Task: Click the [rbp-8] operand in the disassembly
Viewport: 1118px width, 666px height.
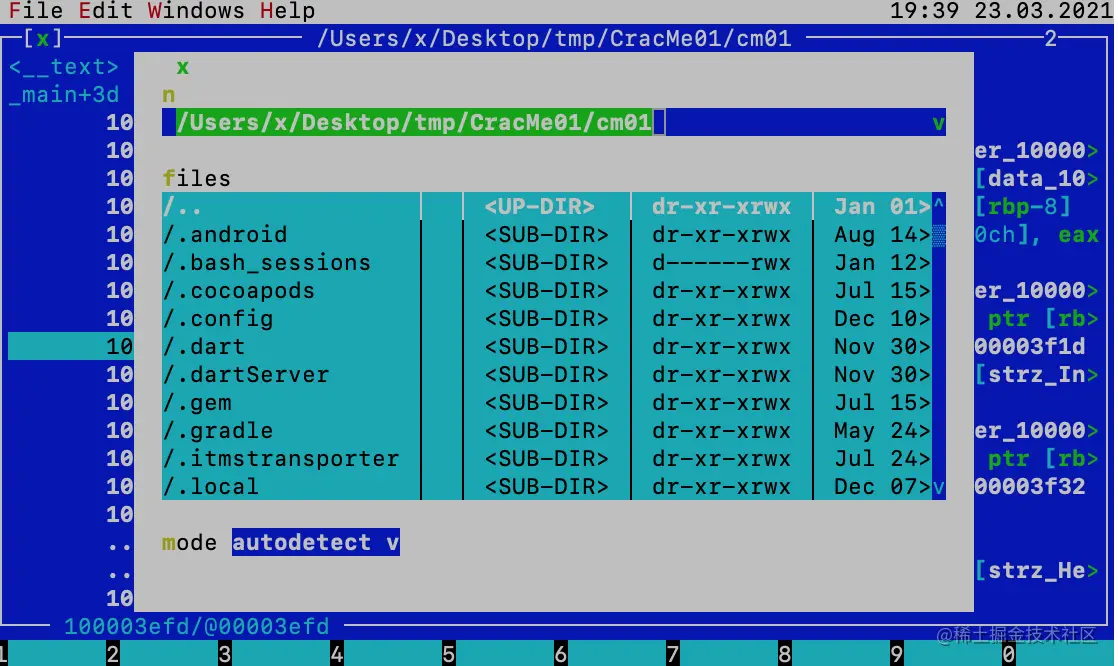Action: [x=1022, y=207]
